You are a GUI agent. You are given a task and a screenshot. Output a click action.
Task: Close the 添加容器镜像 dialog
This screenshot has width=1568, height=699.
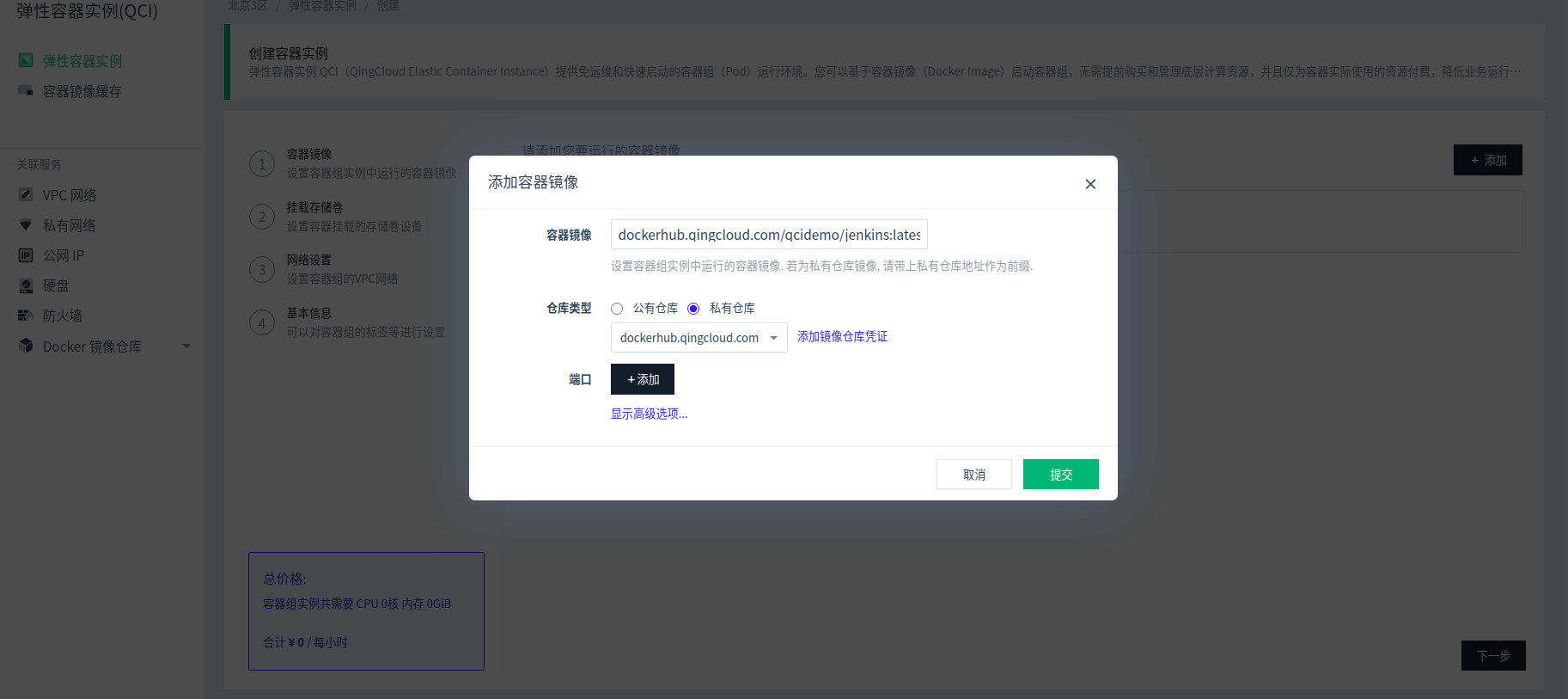coord(1090,184)
